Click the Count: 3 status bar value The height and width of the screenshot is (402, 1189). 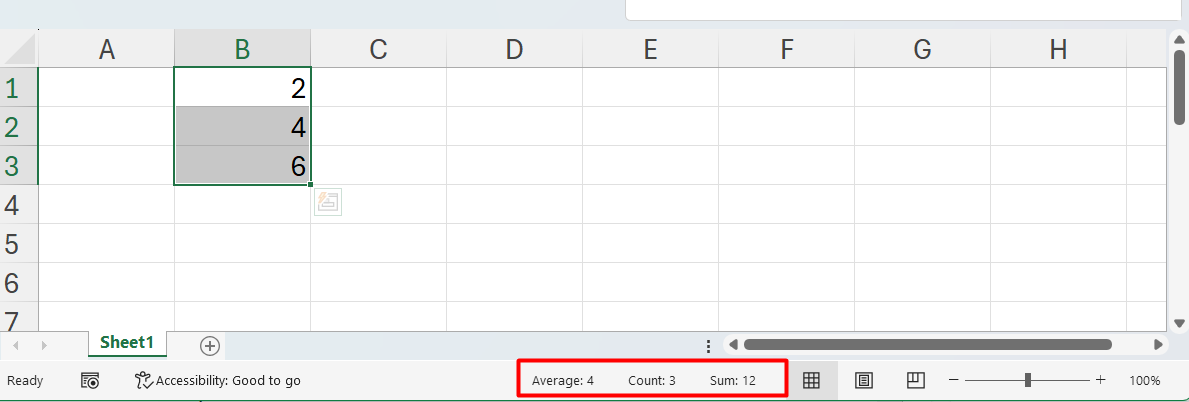click(x=651, y=381)
